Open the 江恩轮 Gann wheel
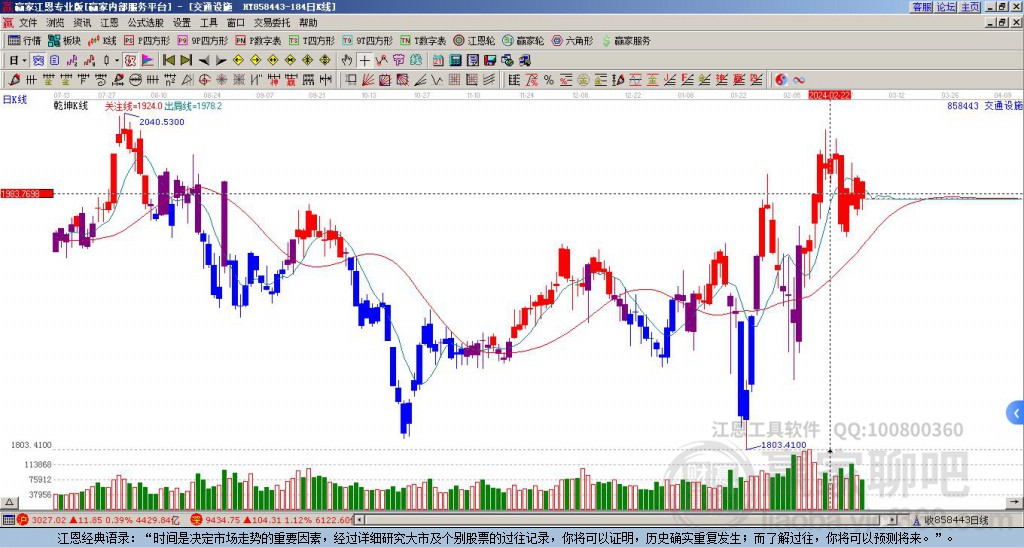This screenshot has height=548, width=1024. [x=474, y=40]
